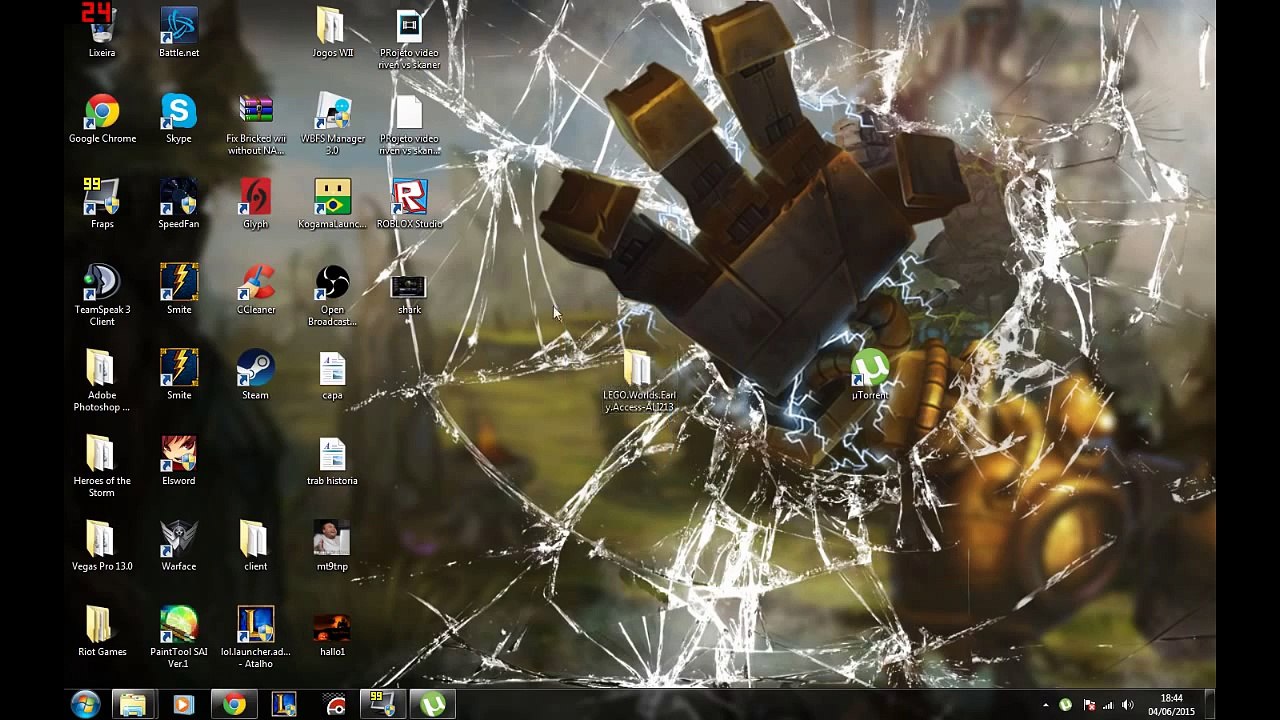Select the Elsword desktop shortcut
The width and height of the screenshot is (1280, 720).
tap(179, 460)
